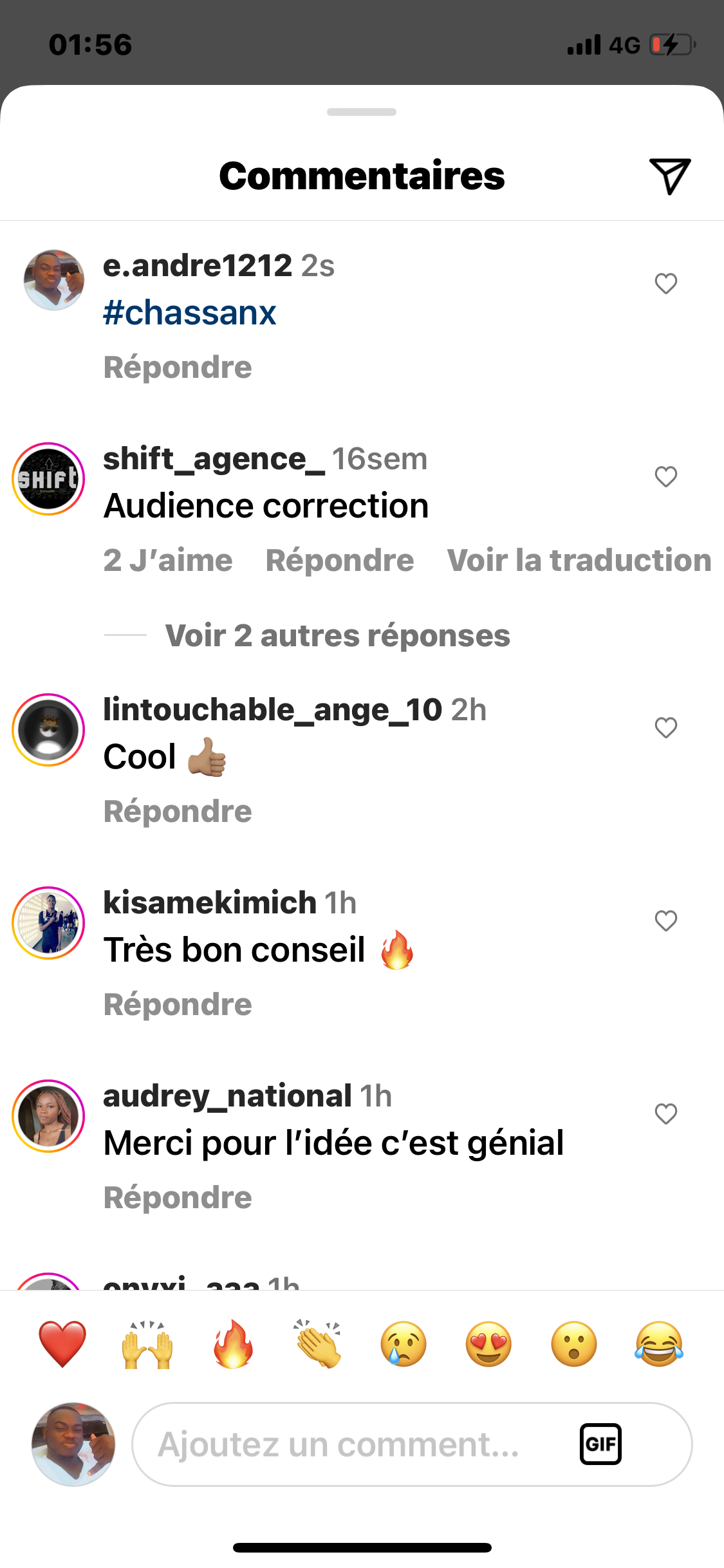Open the GIF picker in comment box
The width and height of the screenshot is (724, 1568).
click(x=600, y=1444)
